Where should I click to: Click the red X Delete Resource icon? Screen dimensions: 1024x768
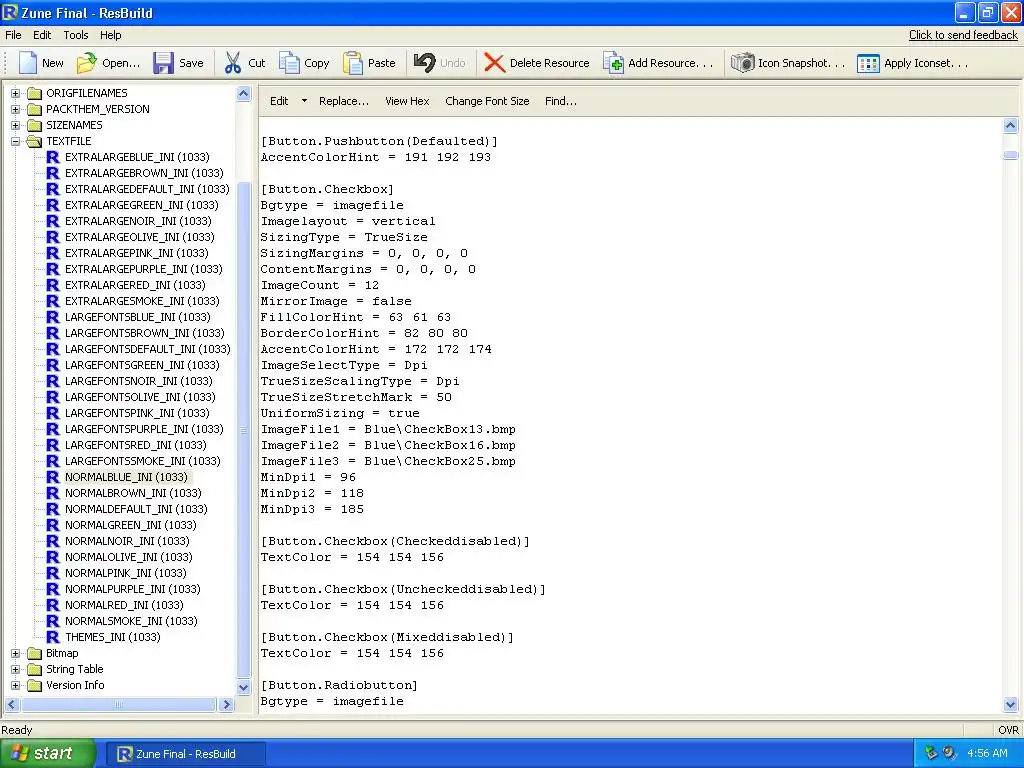click(494, 63)
